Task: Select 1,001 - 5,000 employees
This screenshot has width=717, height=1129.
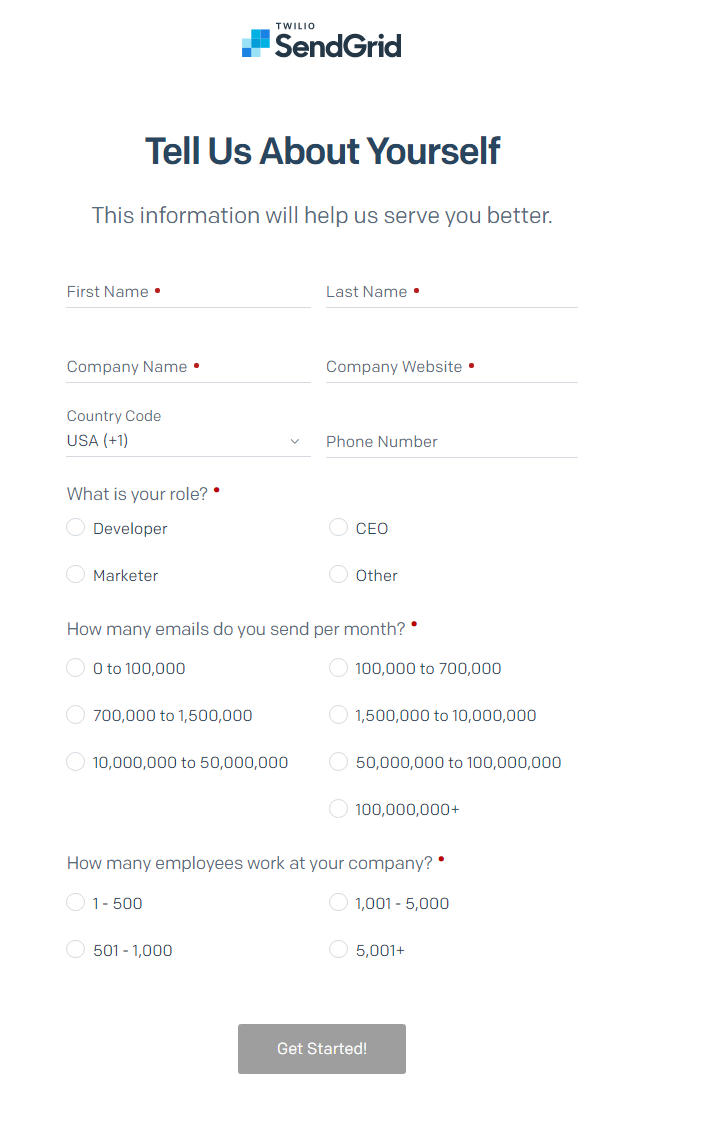Action: [x=339, y=903]
